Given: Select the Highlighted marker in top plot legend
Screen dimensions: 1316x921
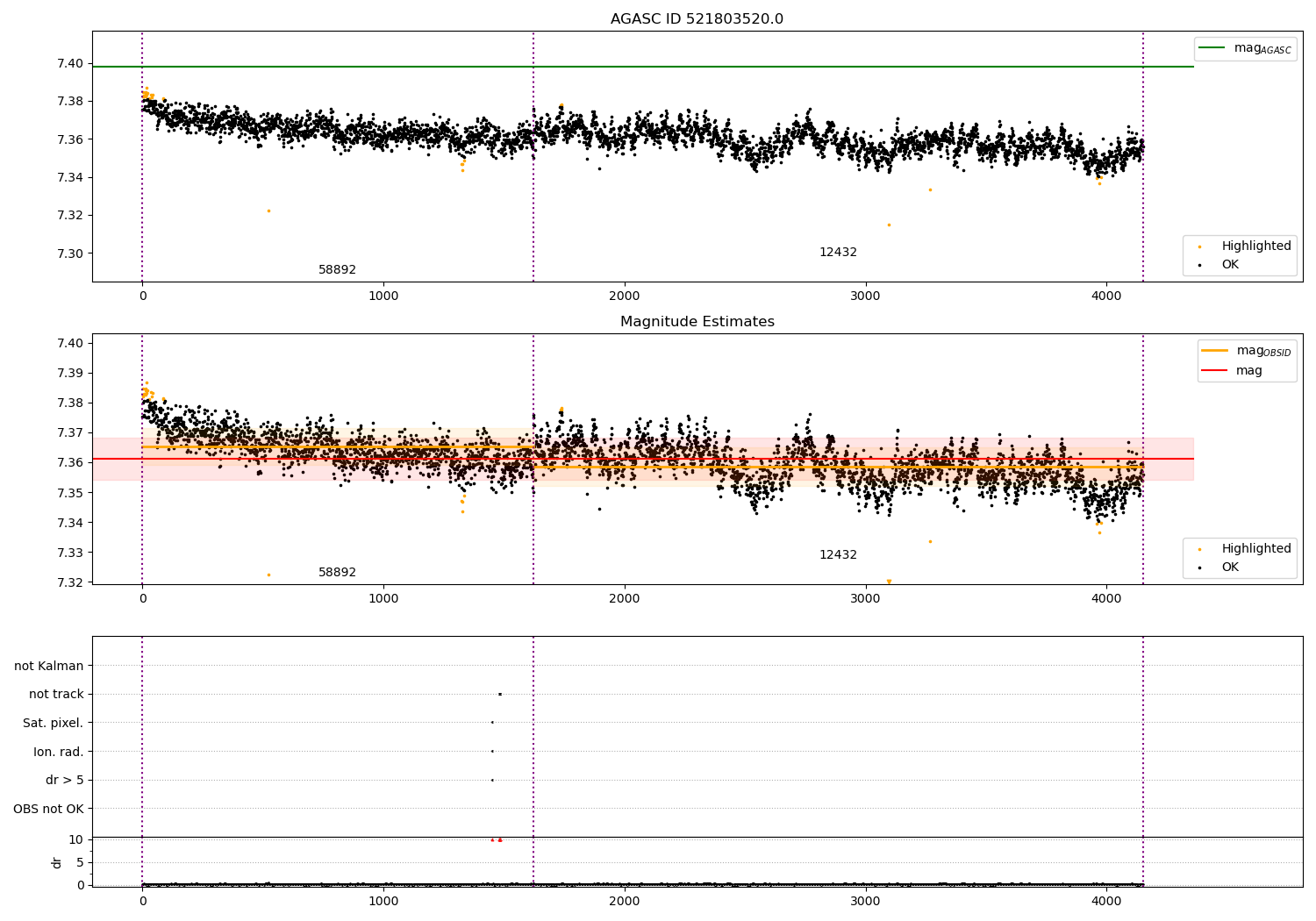Looking at the screenshot, I should [x=1199, y=246].
